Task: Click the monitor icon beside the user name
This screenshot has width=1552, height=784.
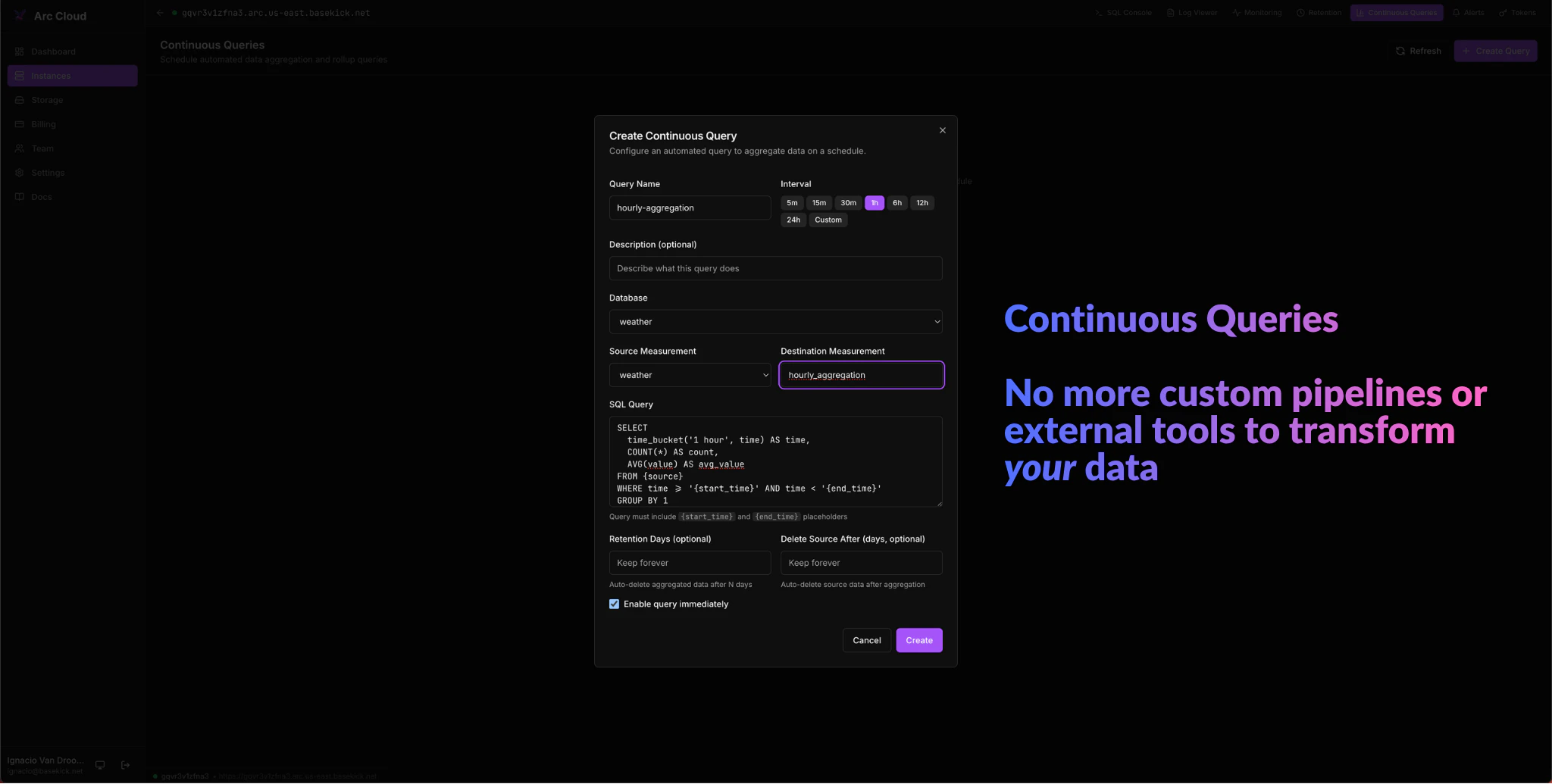Action: coord(100,765)
